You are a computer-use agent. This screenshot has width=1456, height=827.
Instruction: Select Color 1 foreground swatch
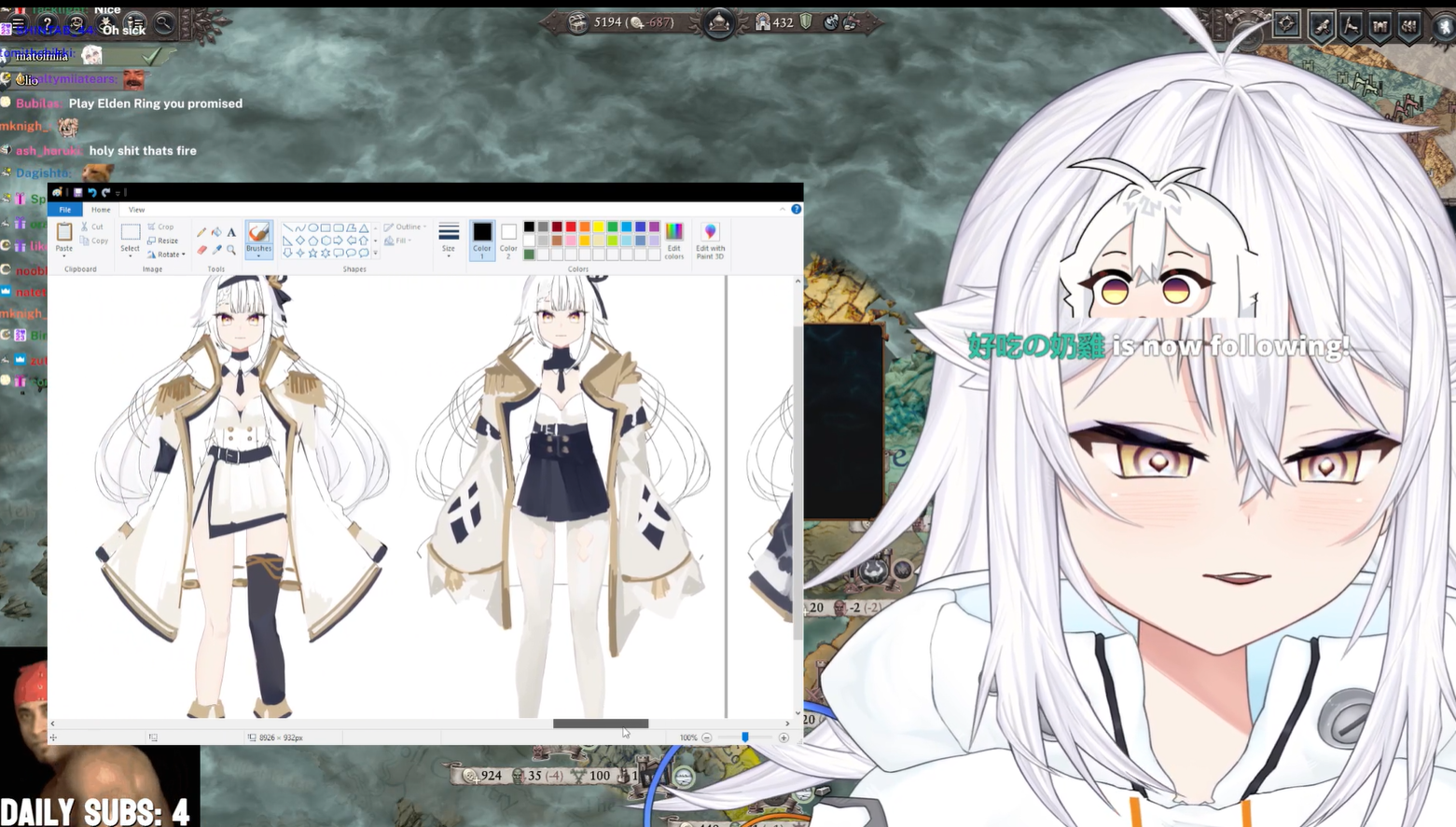click(482, 241)
